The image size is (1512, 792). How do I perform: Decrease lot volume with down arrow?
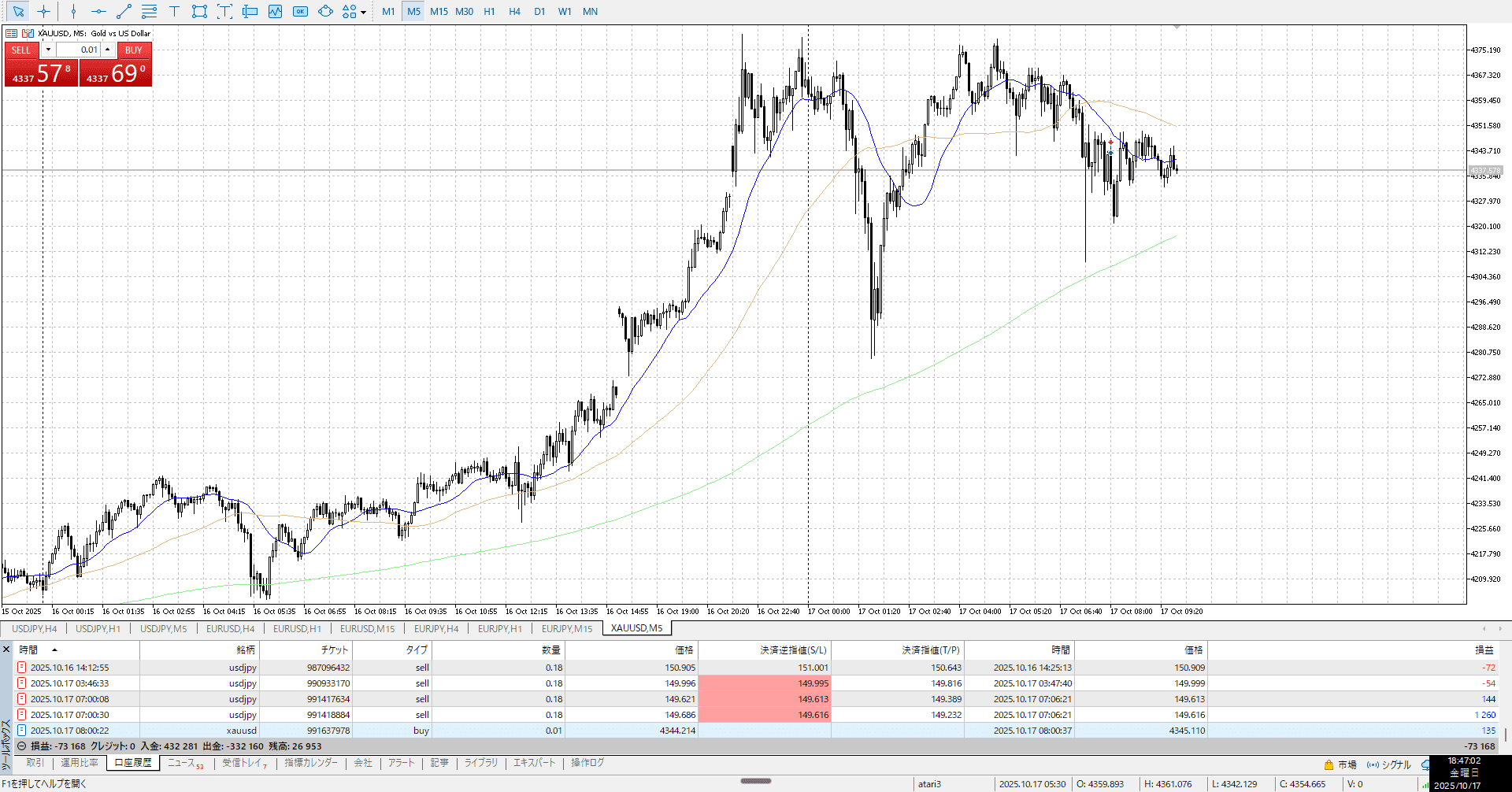48,50
